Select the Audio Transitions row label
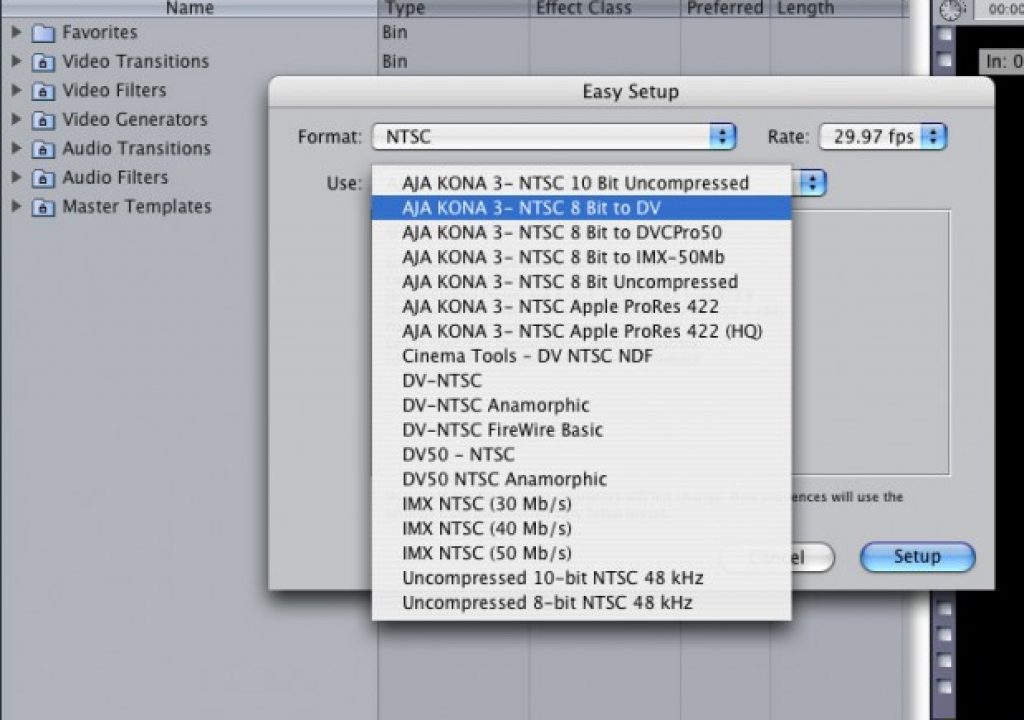 pyautogui.click(x=136, y=148)
